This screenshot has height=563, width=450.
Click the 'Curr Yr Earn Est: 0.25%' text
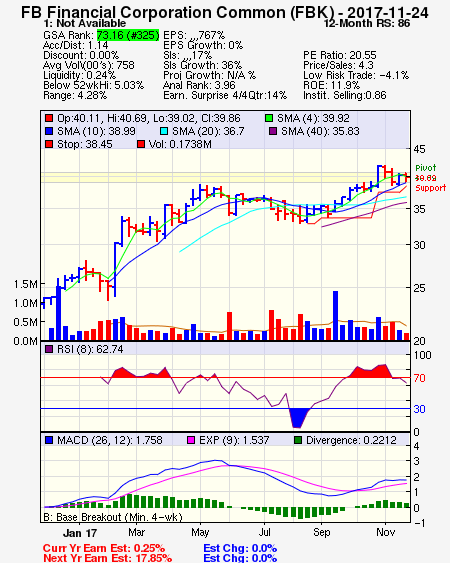pyautogui.click(x=104, y=548)
